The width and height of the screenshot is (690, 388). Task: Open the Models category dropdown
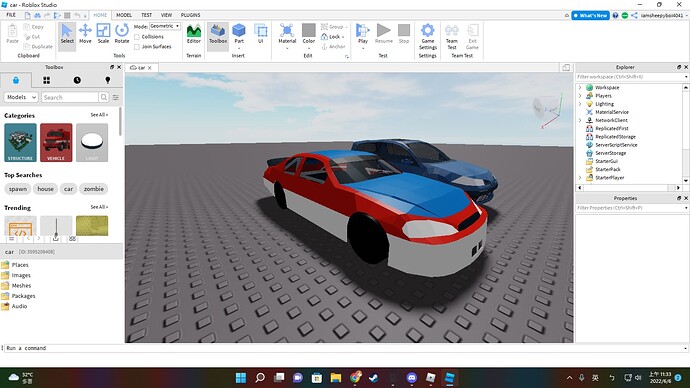pos(21,97)
